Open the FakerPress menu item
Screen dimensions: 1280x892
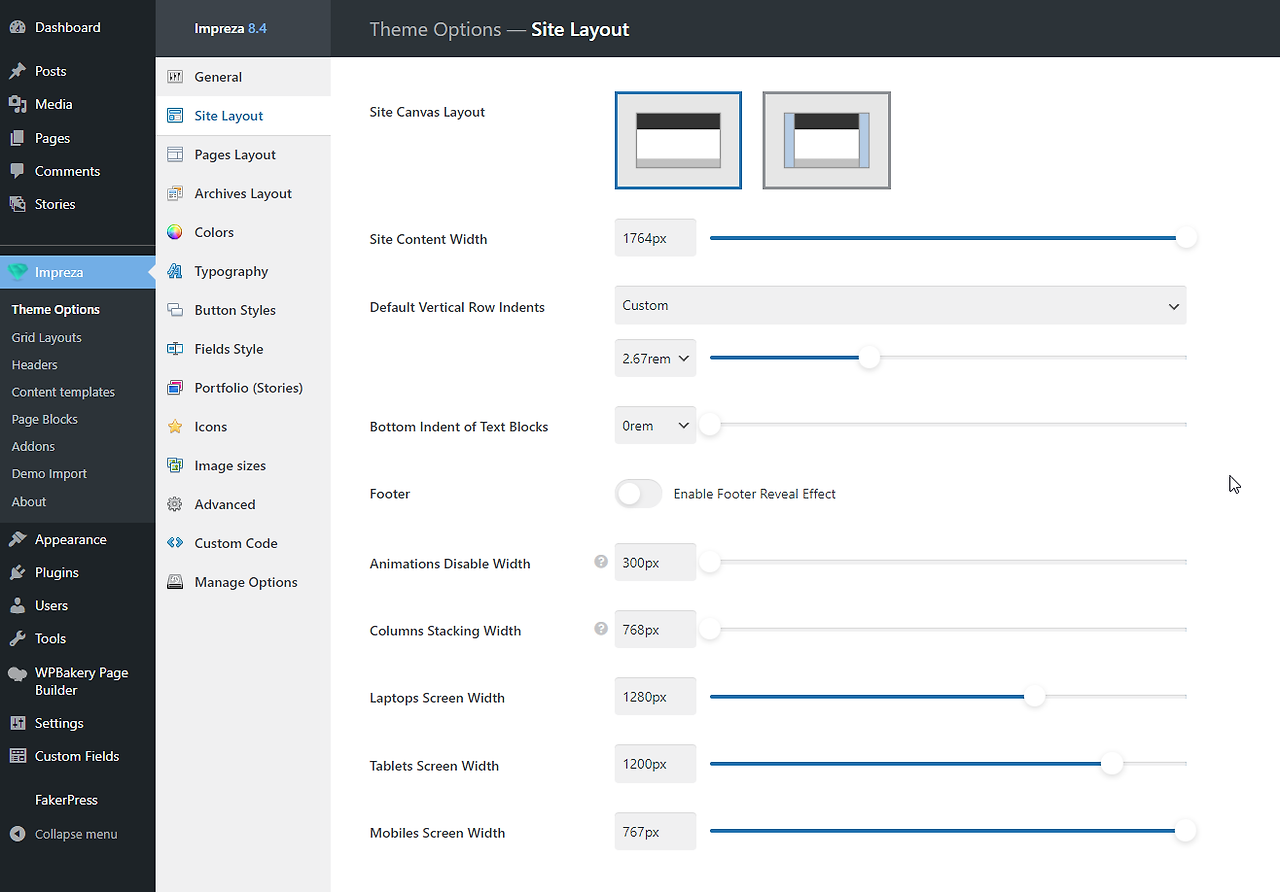(x=66, y=800)
